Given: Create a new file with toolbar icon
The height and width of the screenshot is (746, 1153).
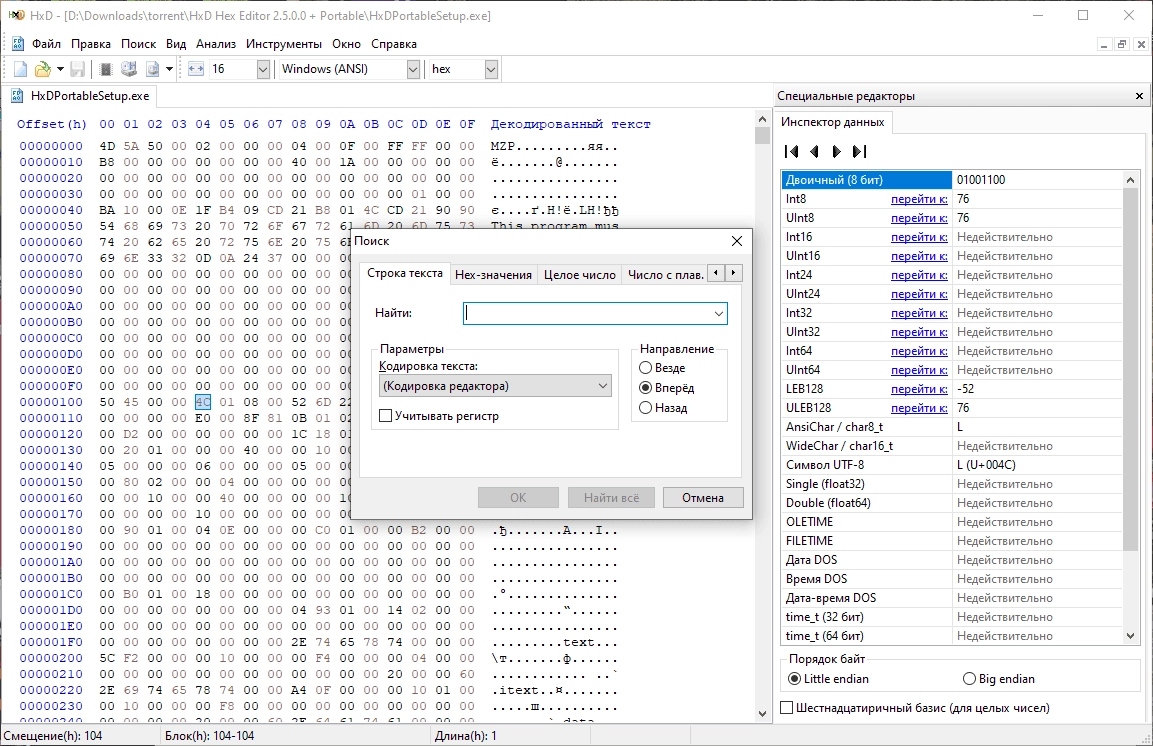Looking at the screenshot, I should click(x=21, y=69).
